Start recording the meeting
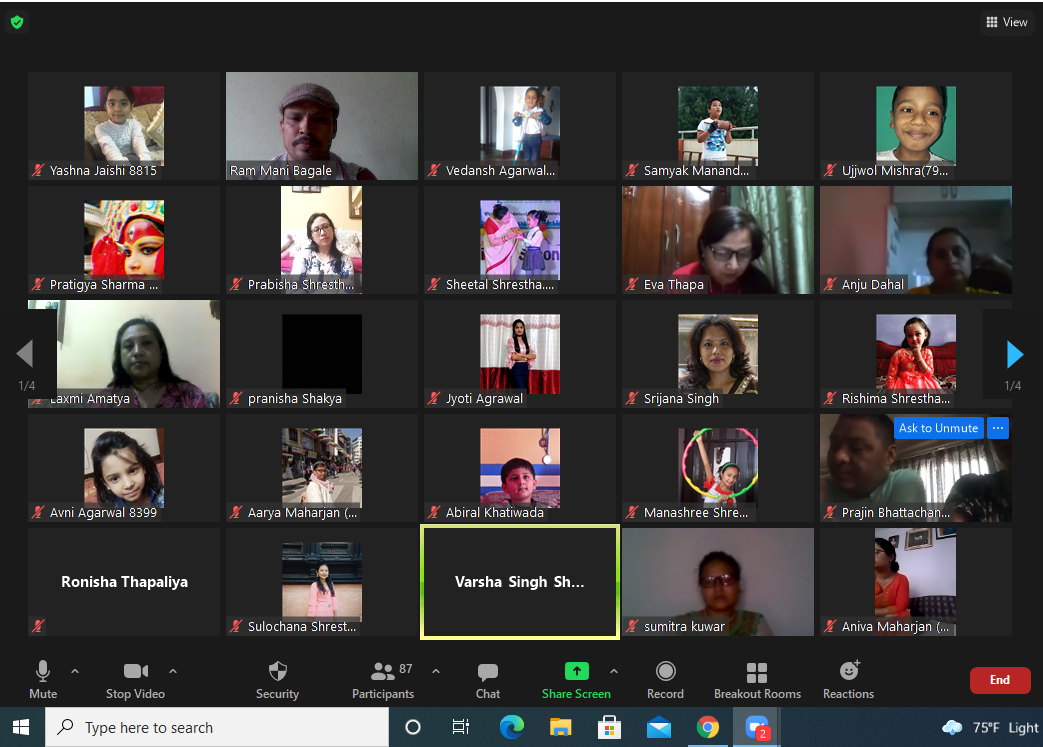The height and width of the screenshot is (747, 1043). [x=665, y=680]
